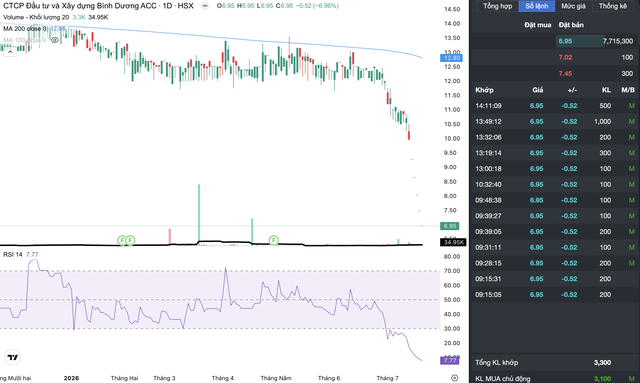This screenshot has height=383, width=640.
Task: Select the 14:11:09 trade row
Action: (x=554, y=106)
